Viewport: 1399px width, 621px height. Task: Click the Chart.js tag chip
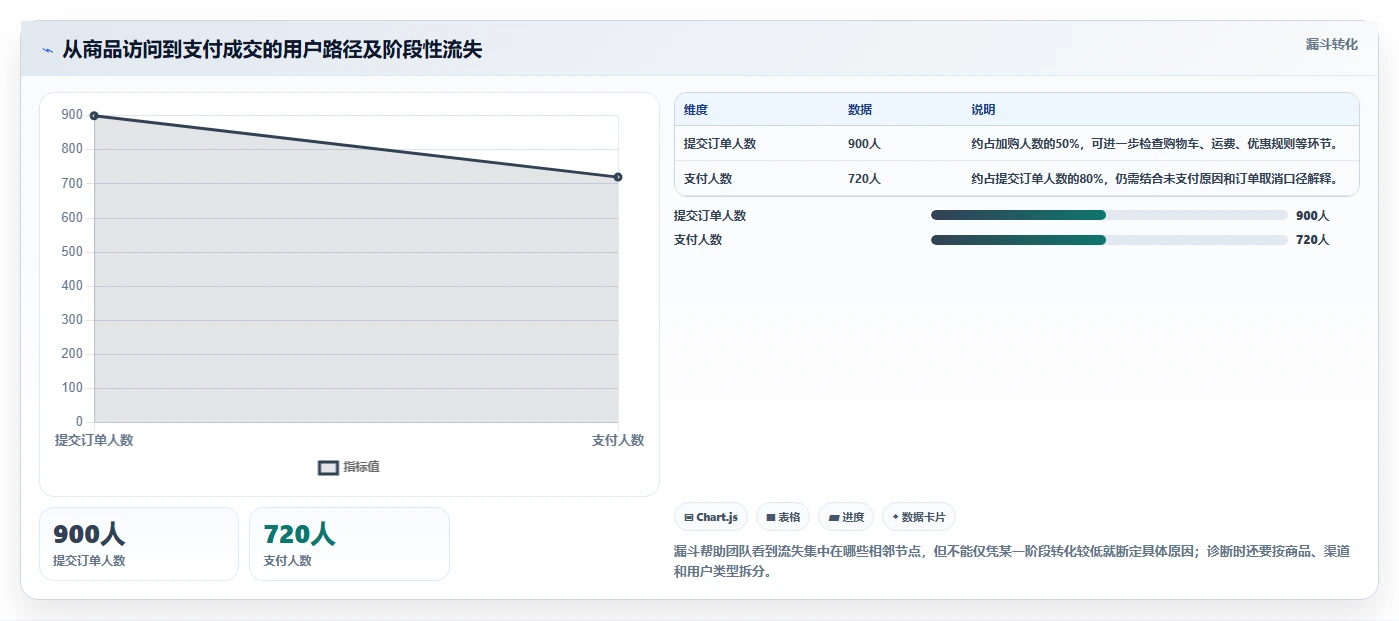pyautogui.click(x=711, y=517)
